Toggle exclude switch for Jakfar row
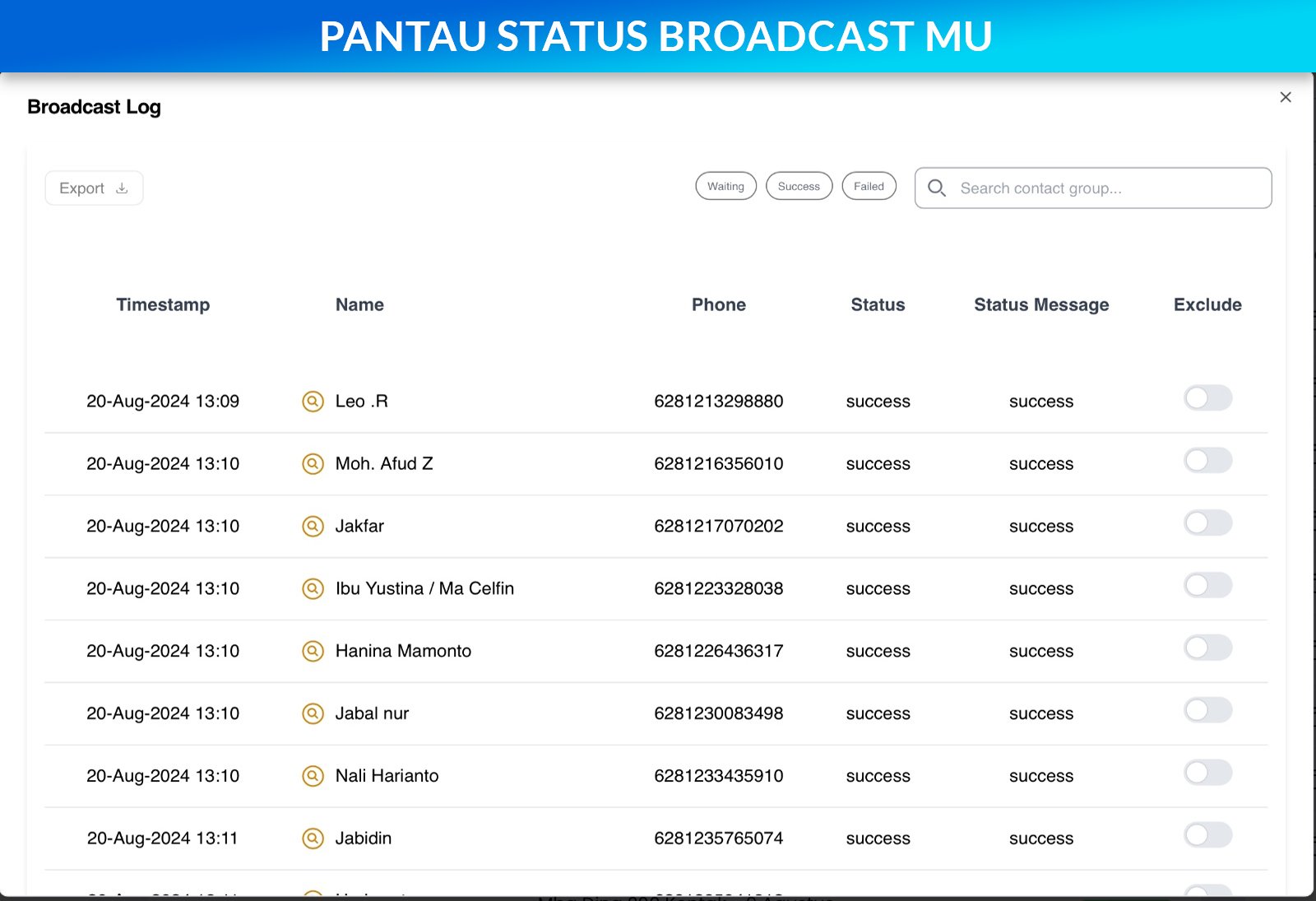 point(1207,523)
